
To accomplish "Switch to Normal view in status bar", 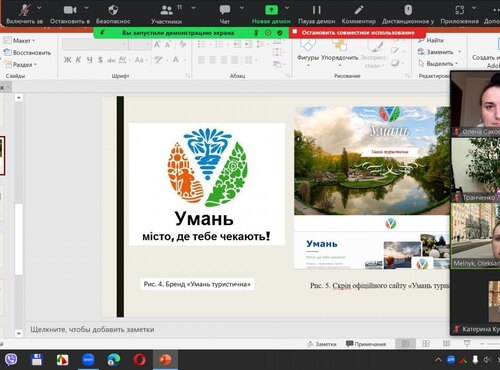I will pyautogui.click(x=405, y=343).
